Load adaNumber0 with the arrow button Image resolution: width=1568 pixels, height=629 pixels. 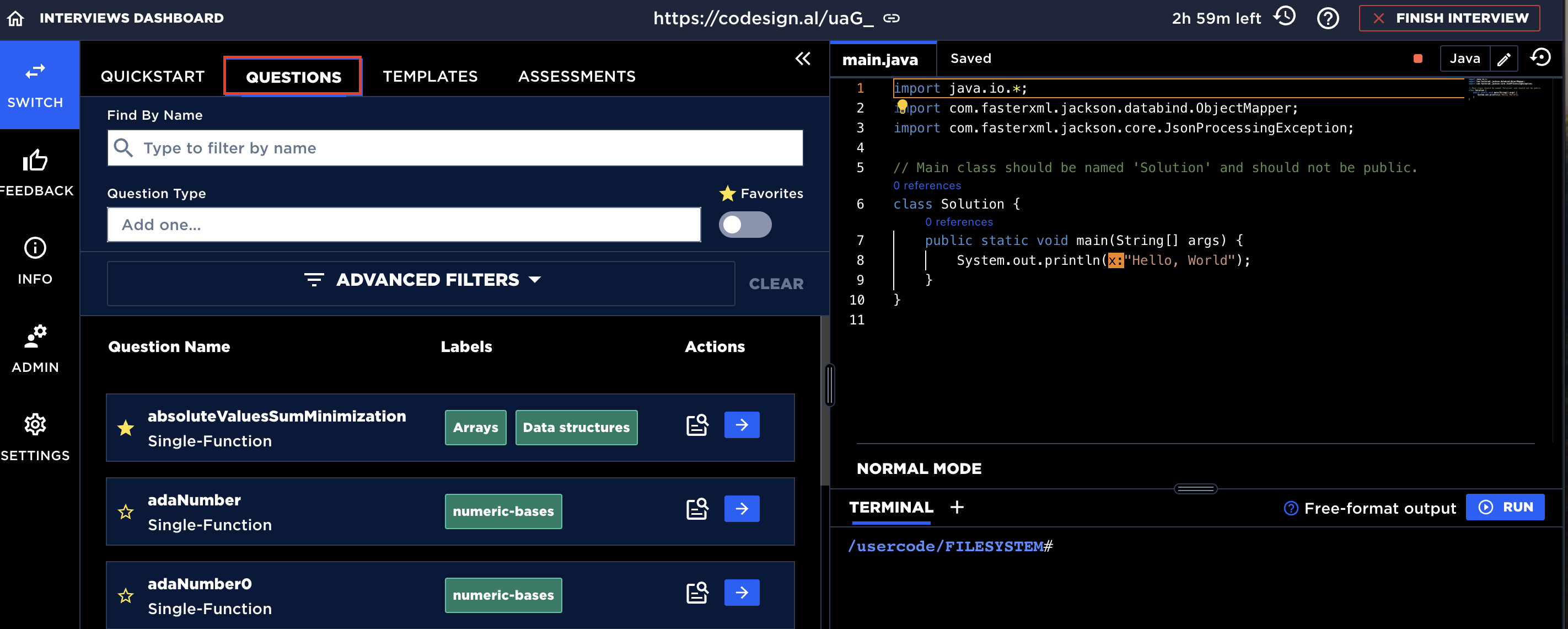742,593
